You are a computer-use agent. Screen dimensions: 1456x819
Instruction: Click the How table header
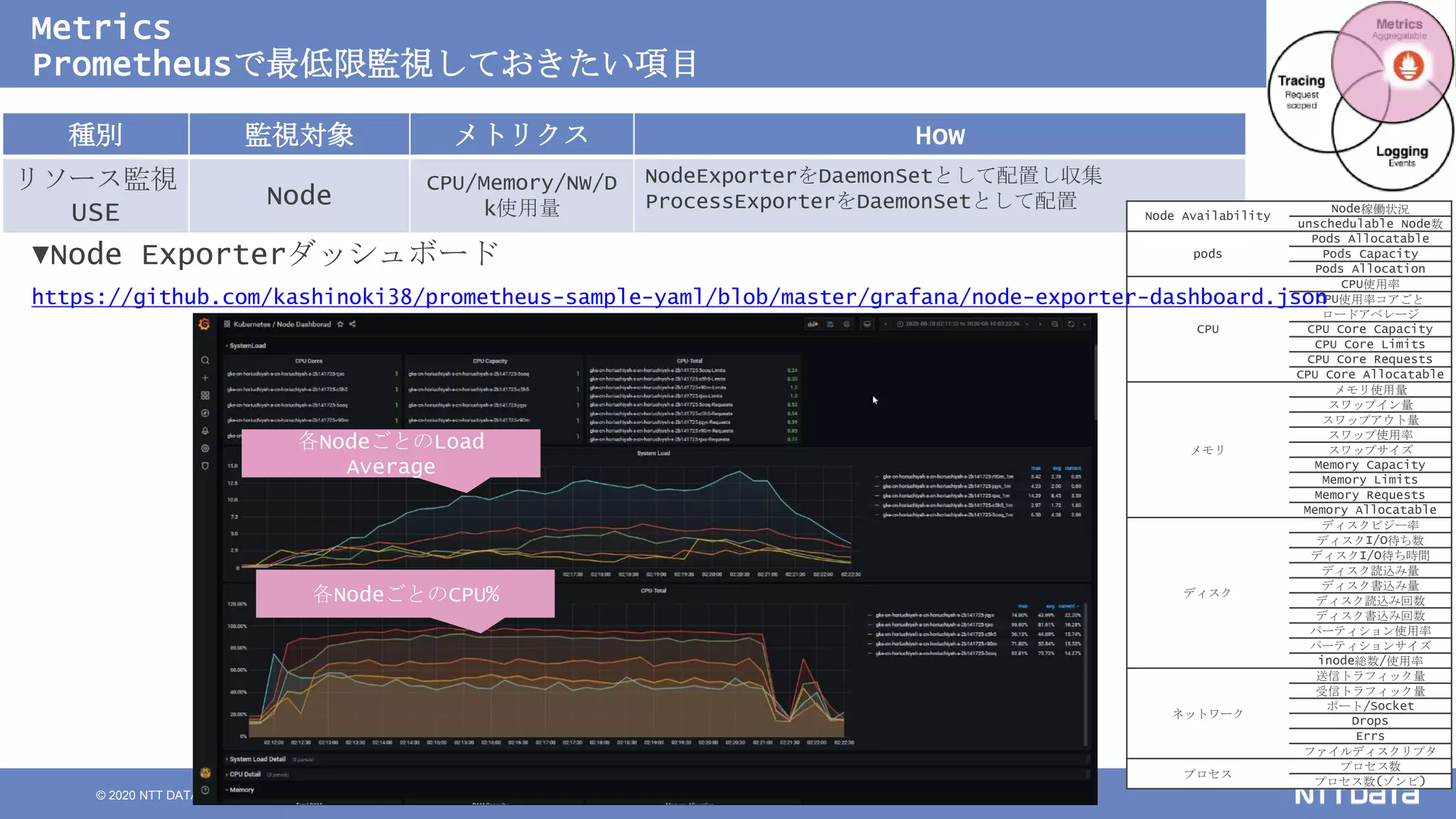point(940,134)
